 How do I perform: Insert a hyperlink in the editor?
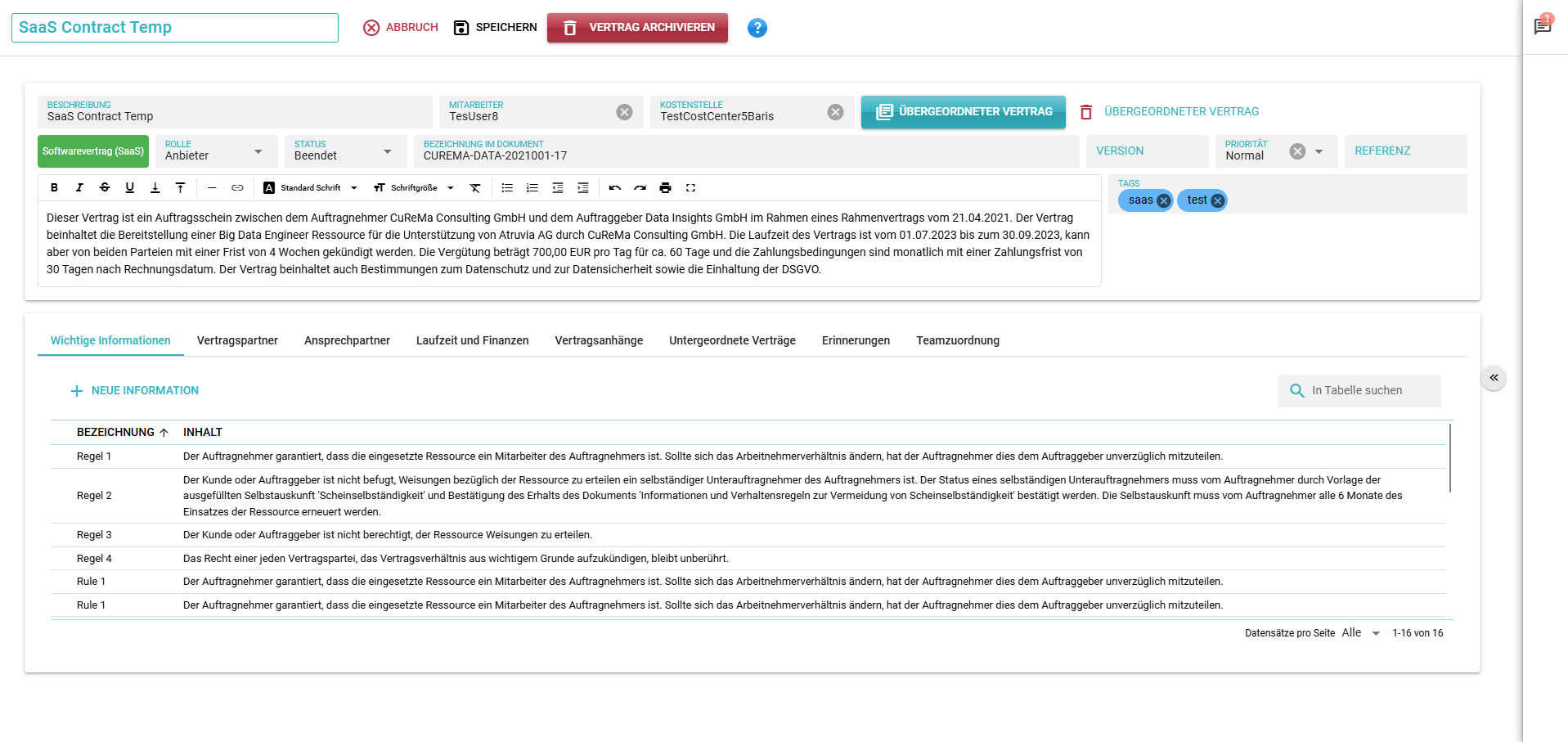click(237, 188)
